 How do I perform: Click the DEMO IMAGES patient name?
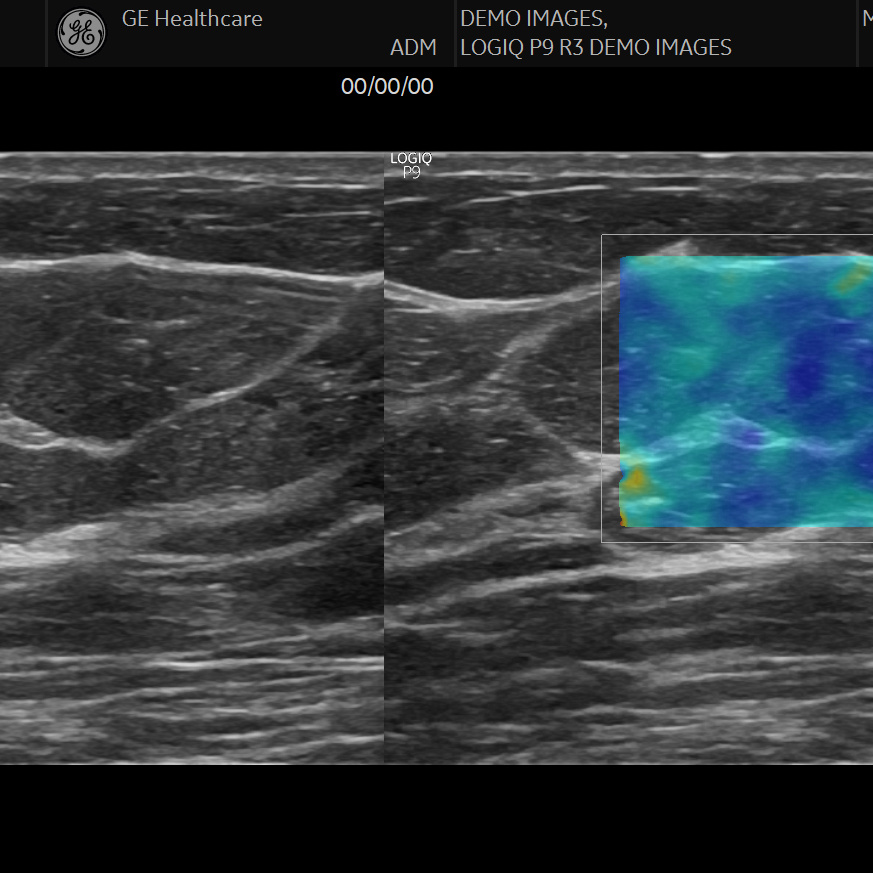[x=533, y=18]
